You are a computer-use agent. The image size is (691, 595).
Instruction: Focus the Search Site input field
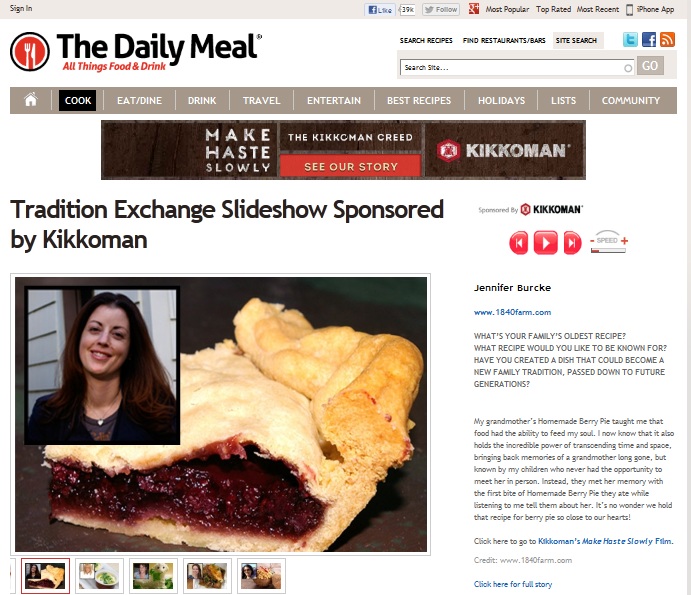coord(516,67)
